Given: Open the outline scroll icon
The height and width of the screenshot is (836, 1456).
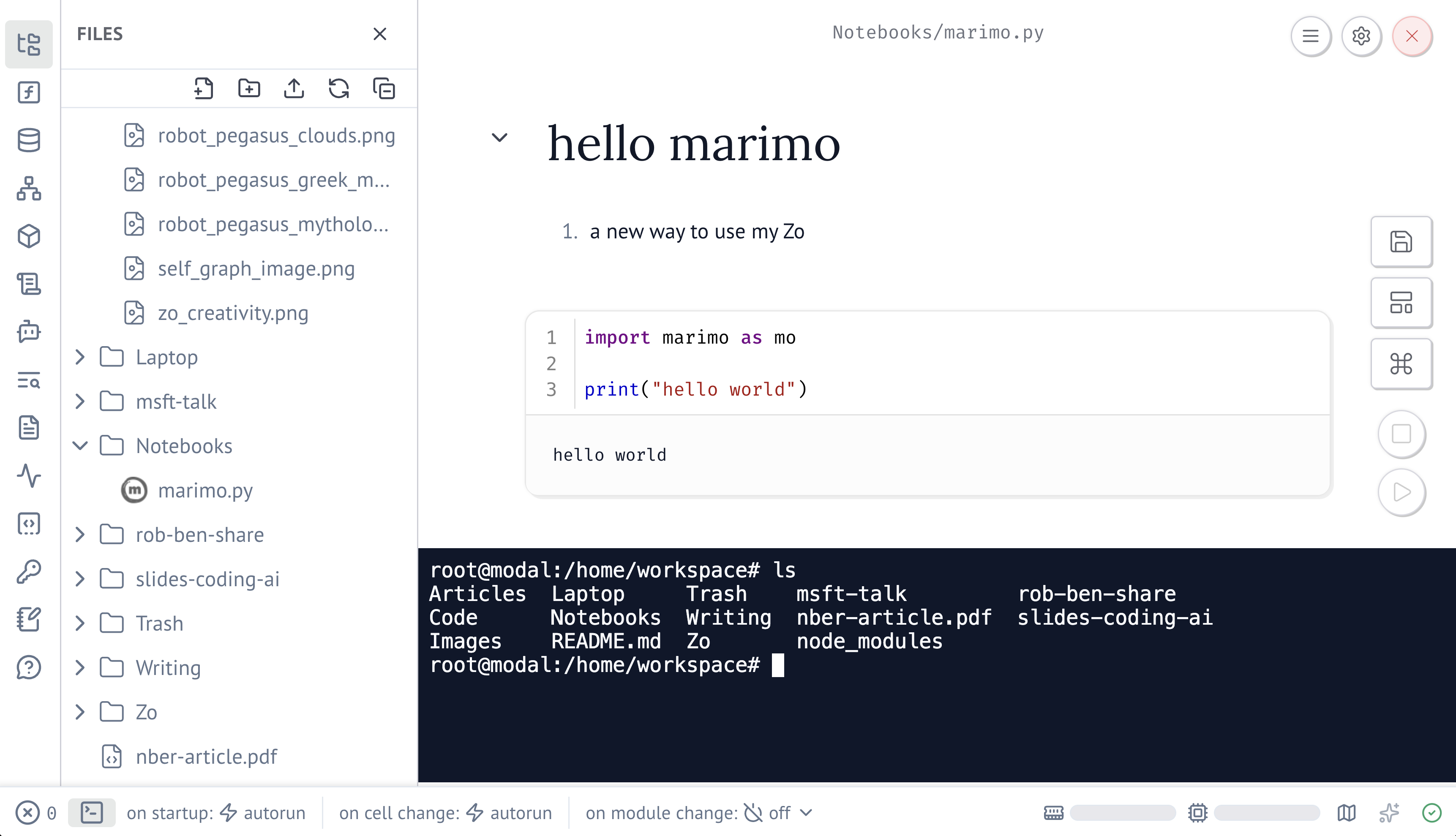Looking at the screenshot, I should click(29, 284).
